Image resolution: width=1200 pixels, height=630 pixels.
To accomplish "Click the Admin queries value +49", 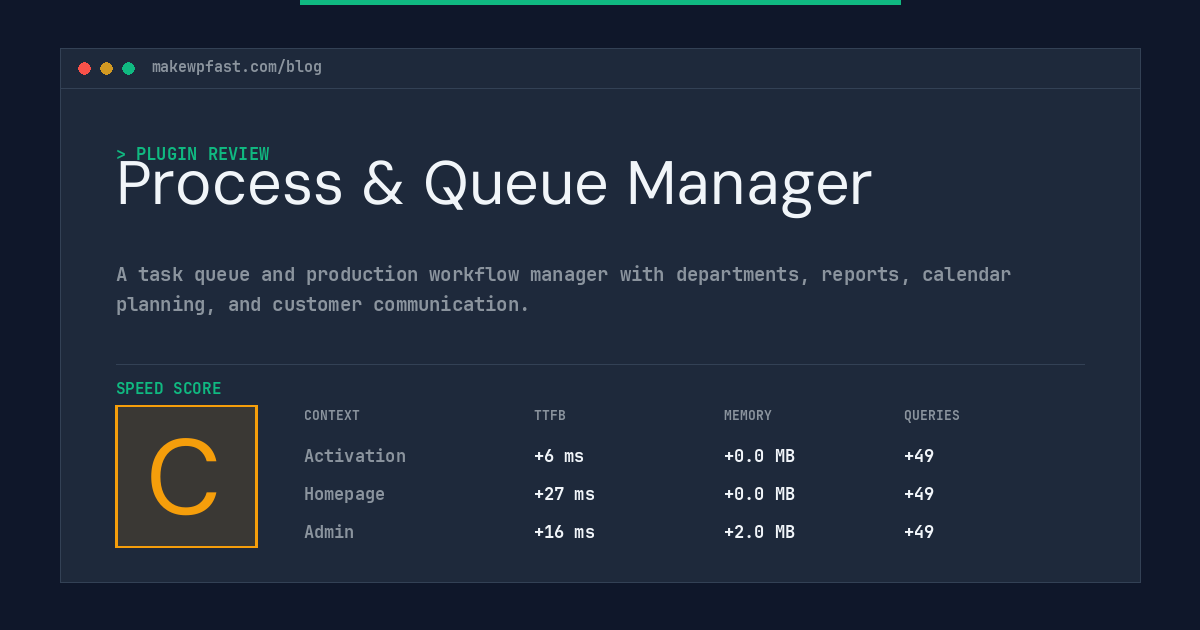I will pos(919,532).
